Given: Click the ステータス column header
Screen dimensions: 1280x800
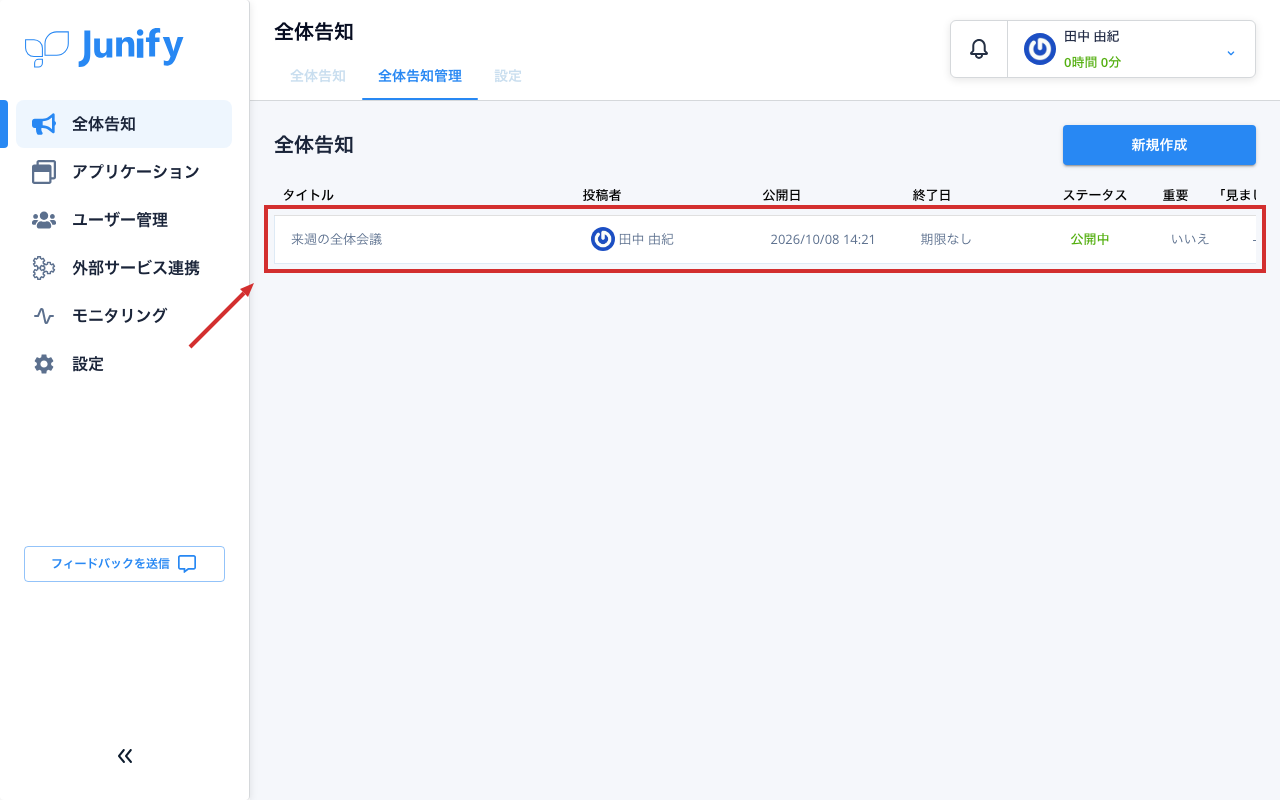Looking at the screenshot, I should pos(1095,195).
